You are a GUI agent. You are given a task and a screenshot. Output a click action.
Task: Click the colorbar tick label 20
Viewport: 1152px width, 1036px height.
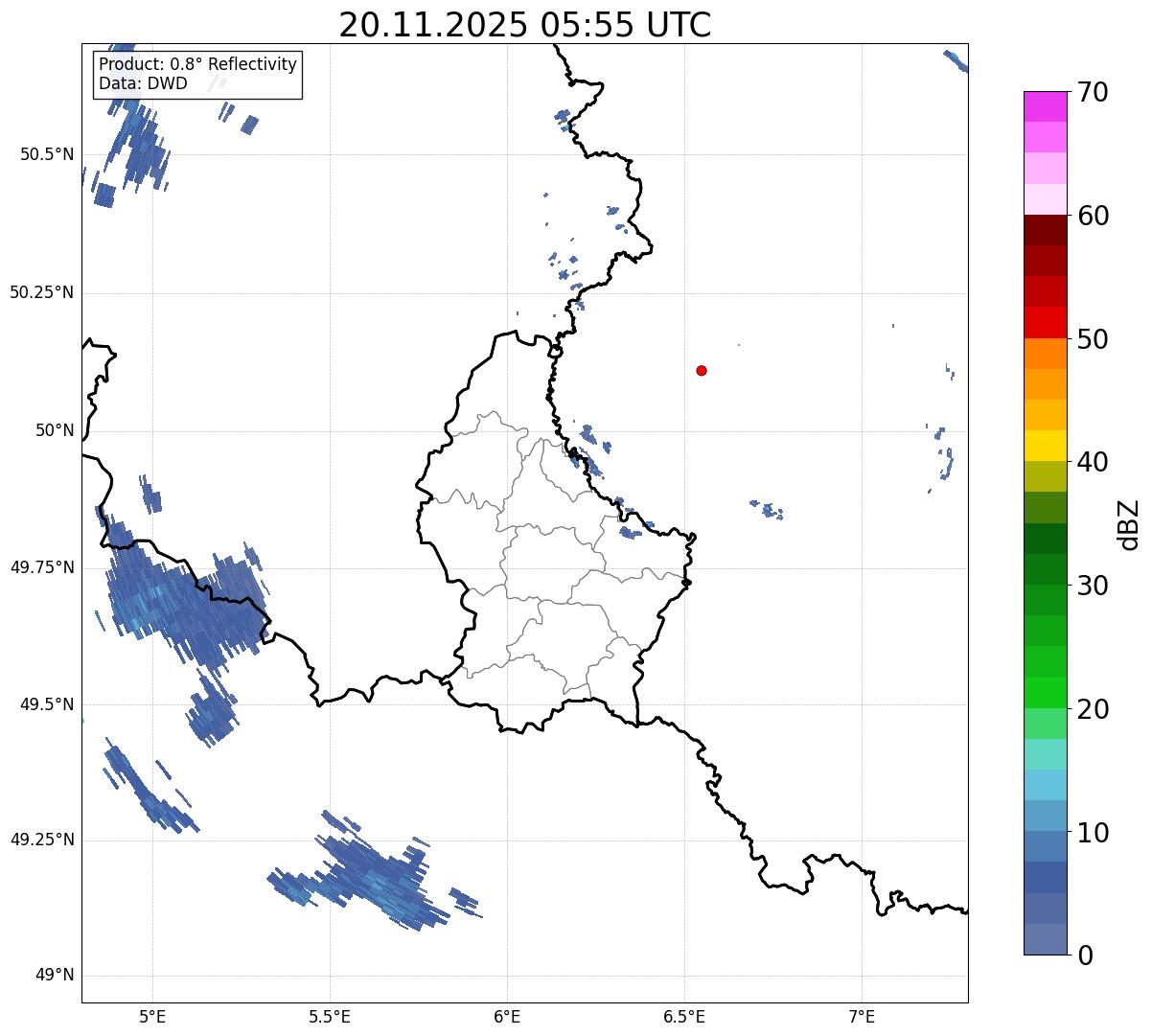pos(1093,709)
